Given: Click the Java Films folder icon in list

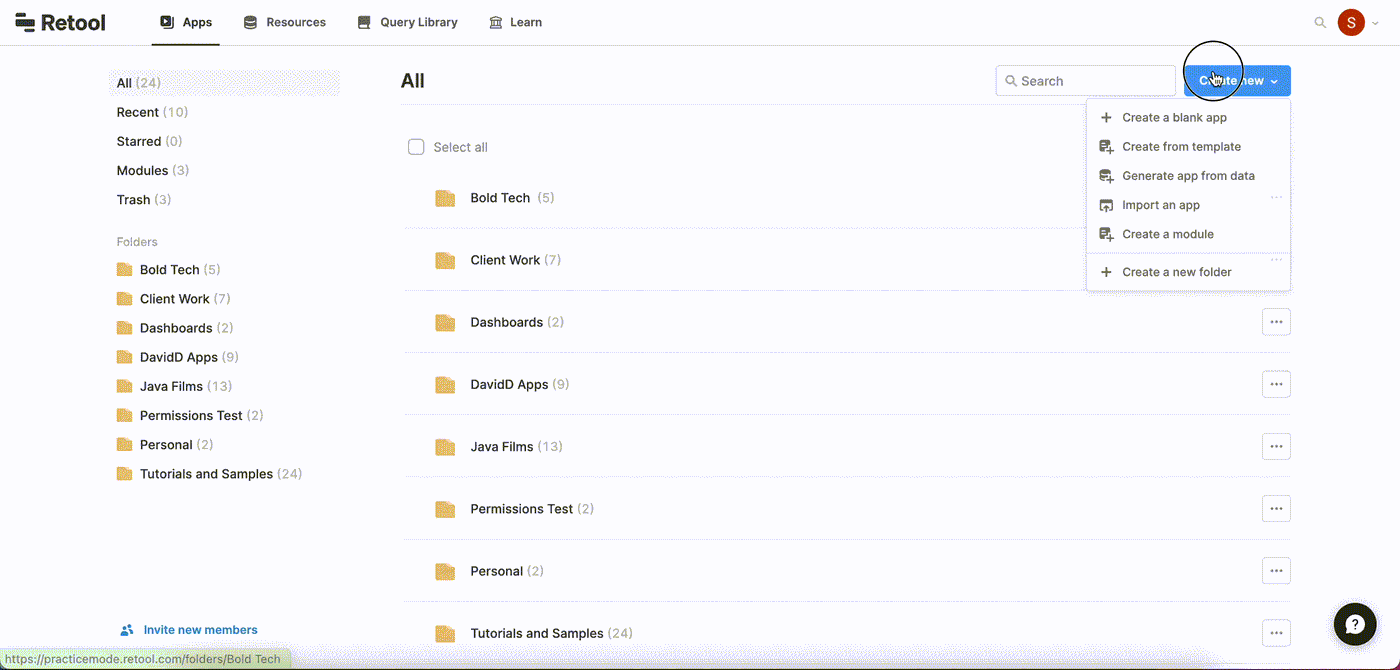Looking at the screenshot, I should point(445,447).
